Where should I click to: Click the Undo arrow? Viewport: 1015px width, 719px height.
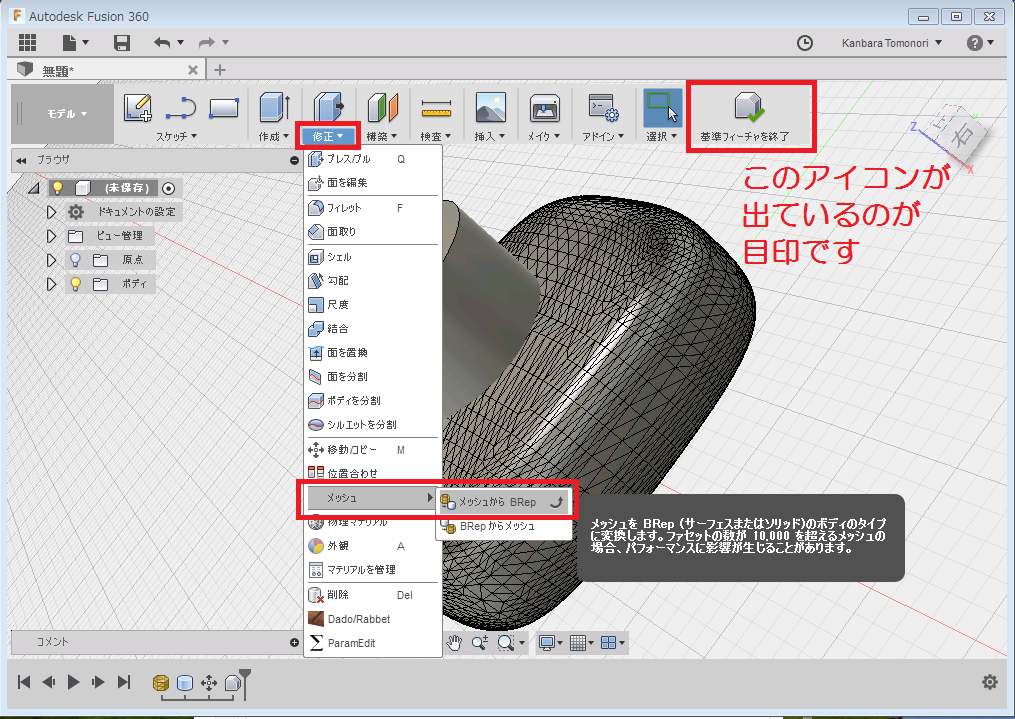[x=162, y=43]
